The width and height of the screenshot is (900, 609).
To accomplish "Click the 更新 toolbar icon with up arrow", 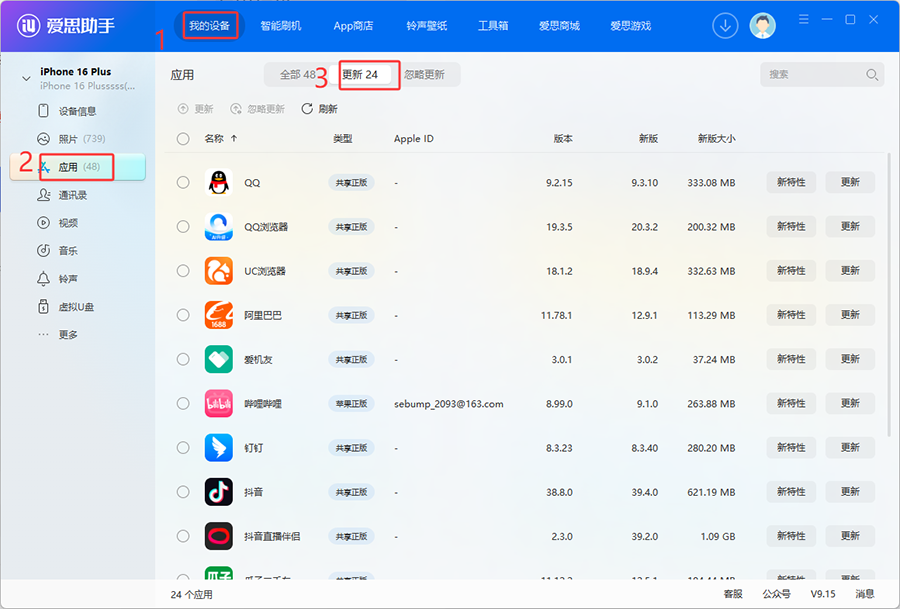I will (183, 108).
